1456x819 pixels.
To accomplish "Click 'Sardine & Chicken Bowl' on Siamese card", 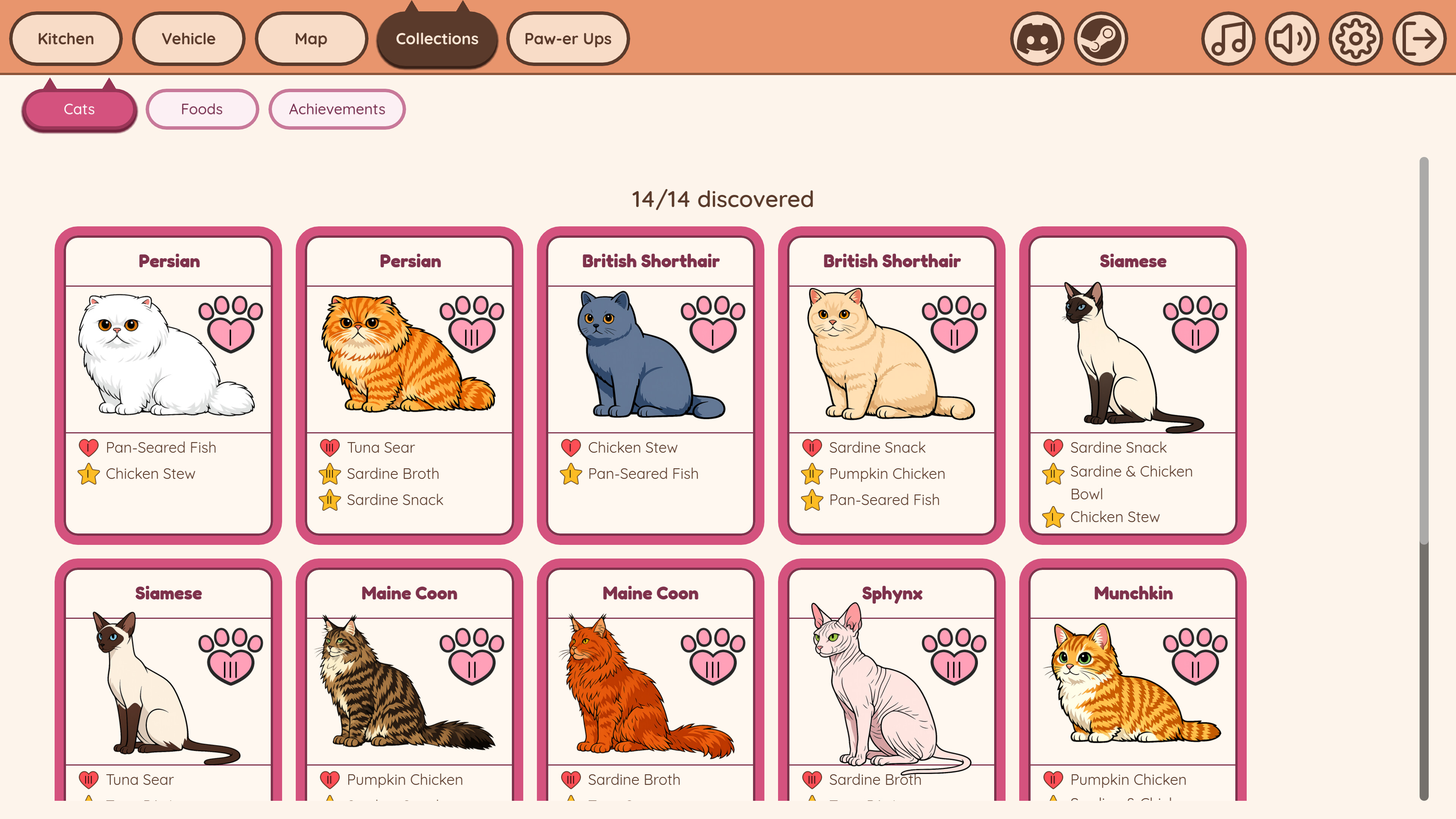I will 1131,483.
